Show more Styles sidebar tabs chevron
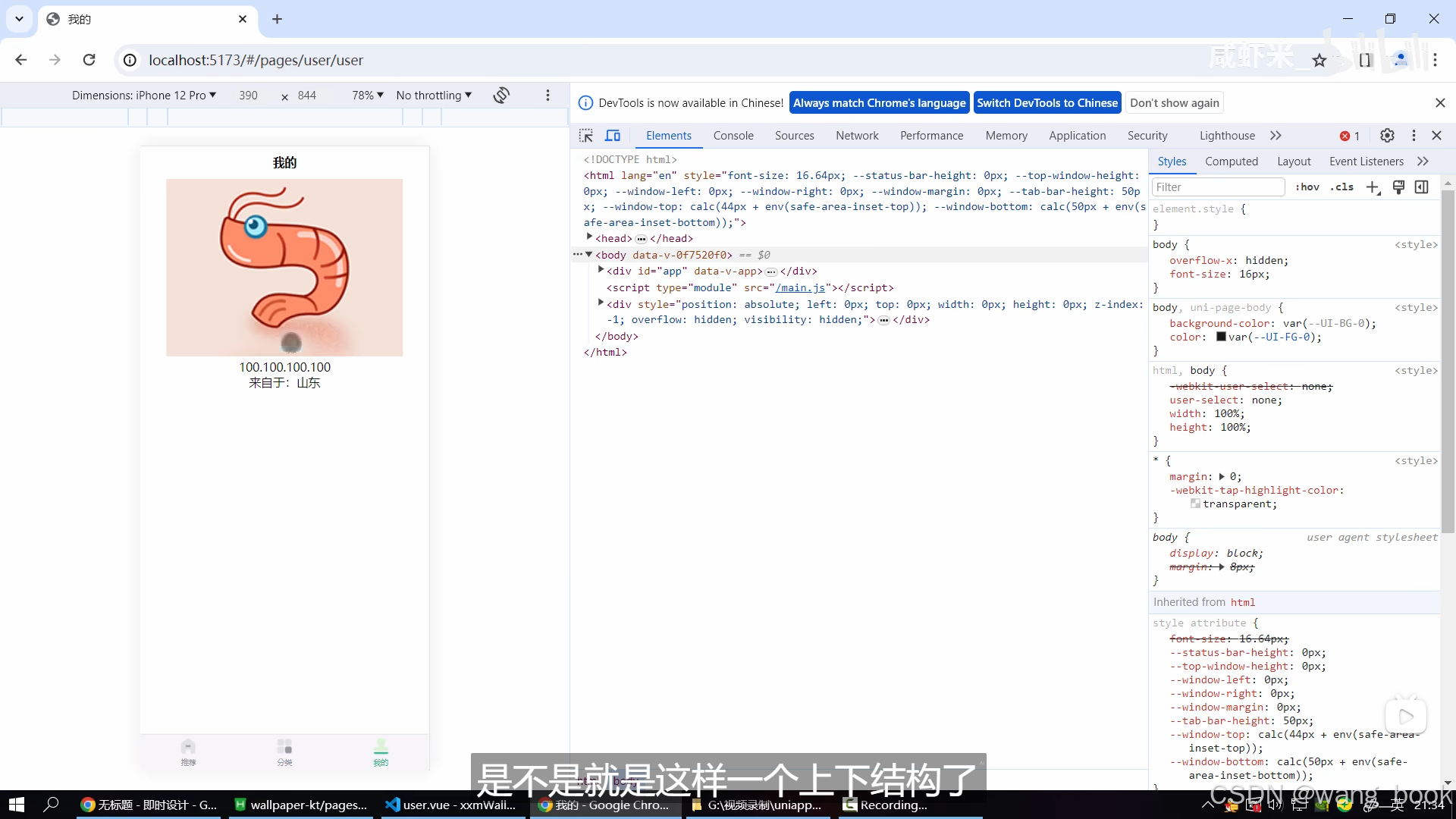 [x=1423, y=162]
